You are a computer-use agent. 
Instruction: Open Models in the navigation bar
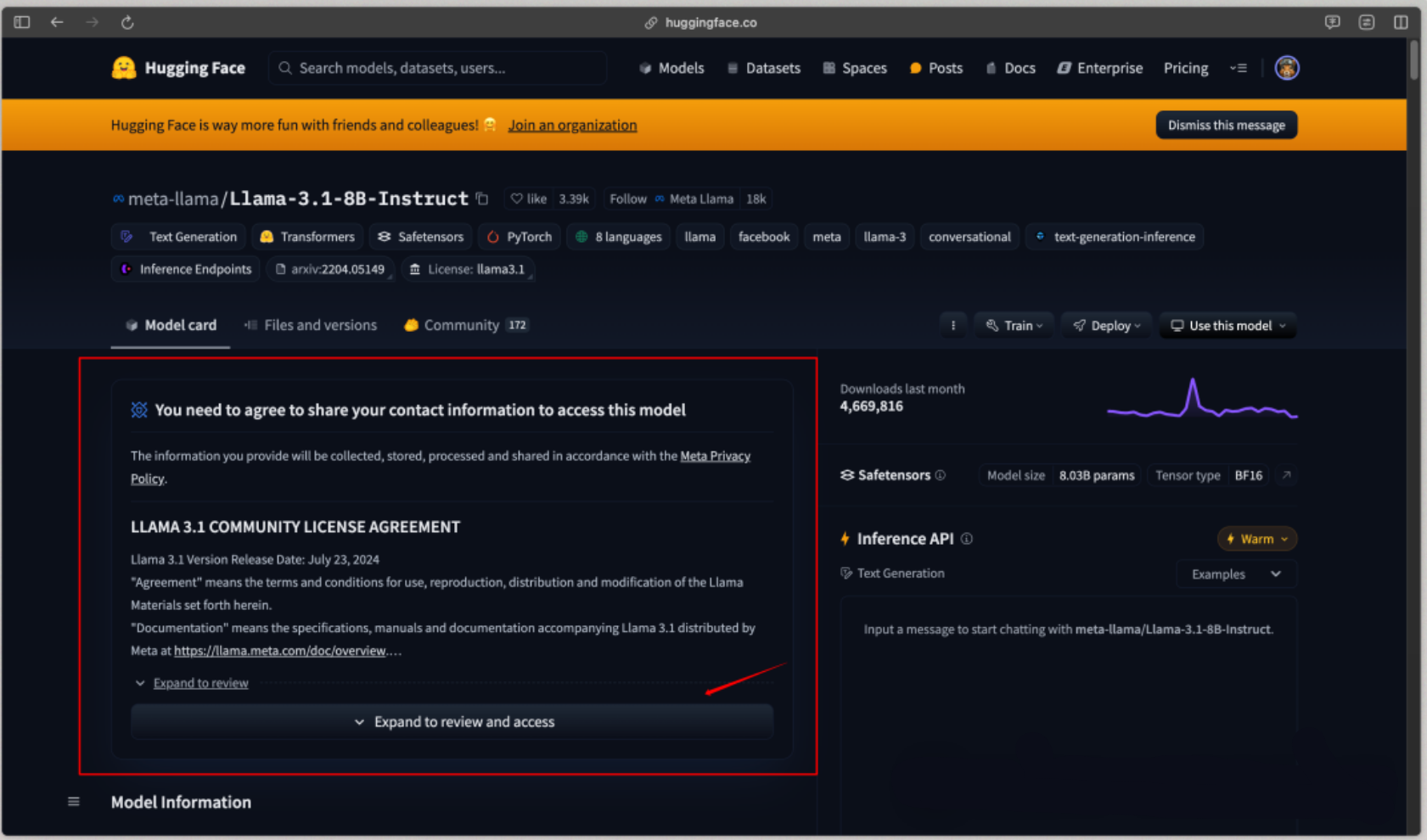[x=671, y=68]
